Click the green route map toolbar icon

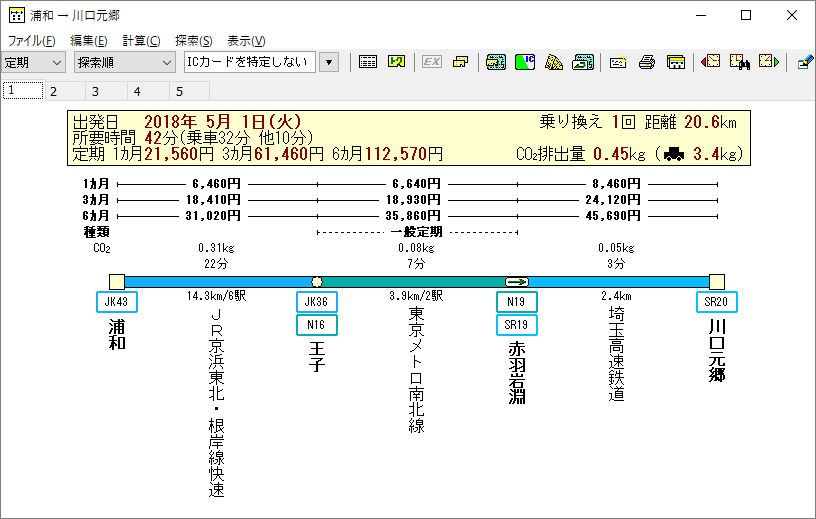pyautogui.click(x=397, y=62)
